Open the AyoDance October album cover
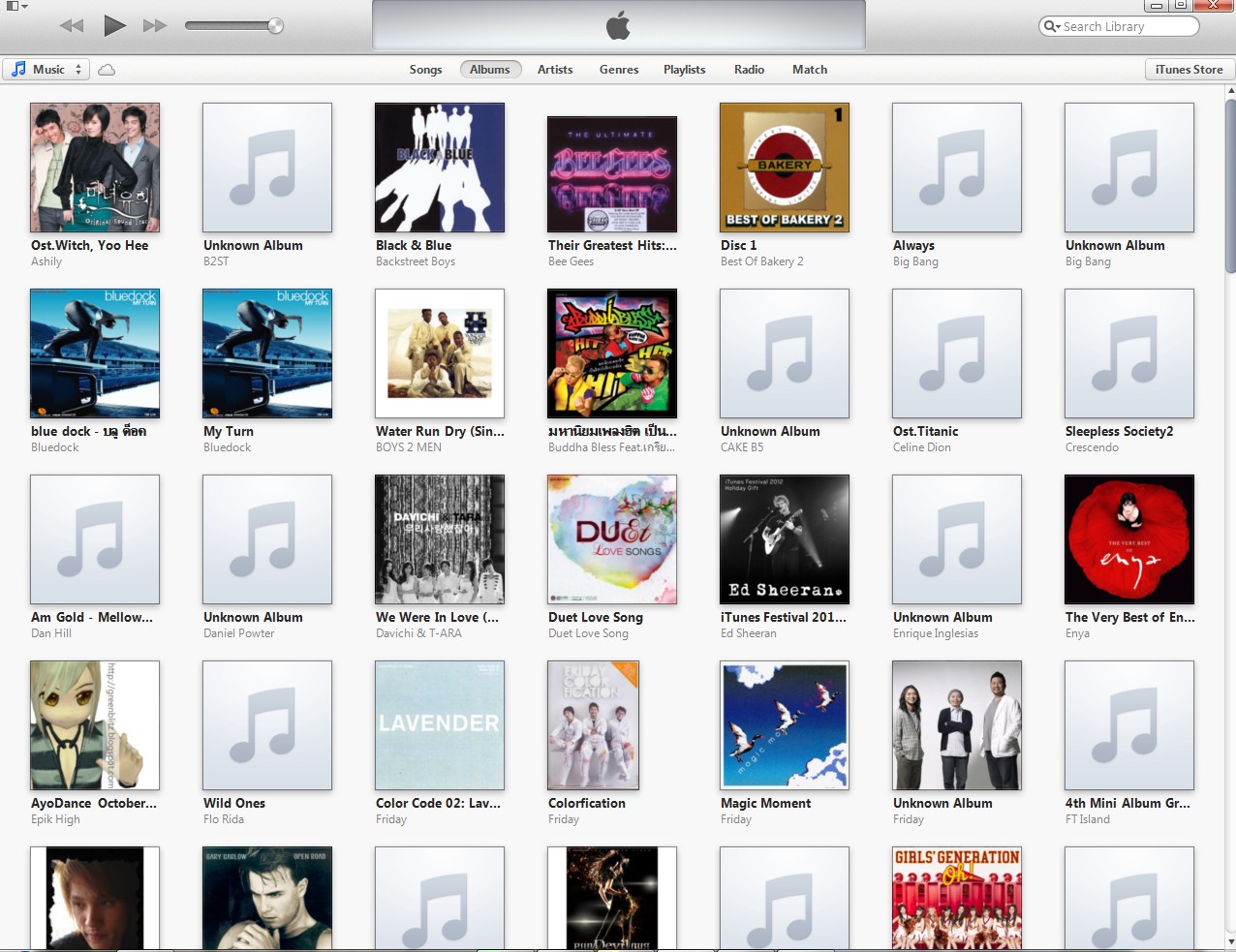The image size is (1236, 952). point(95,725)
